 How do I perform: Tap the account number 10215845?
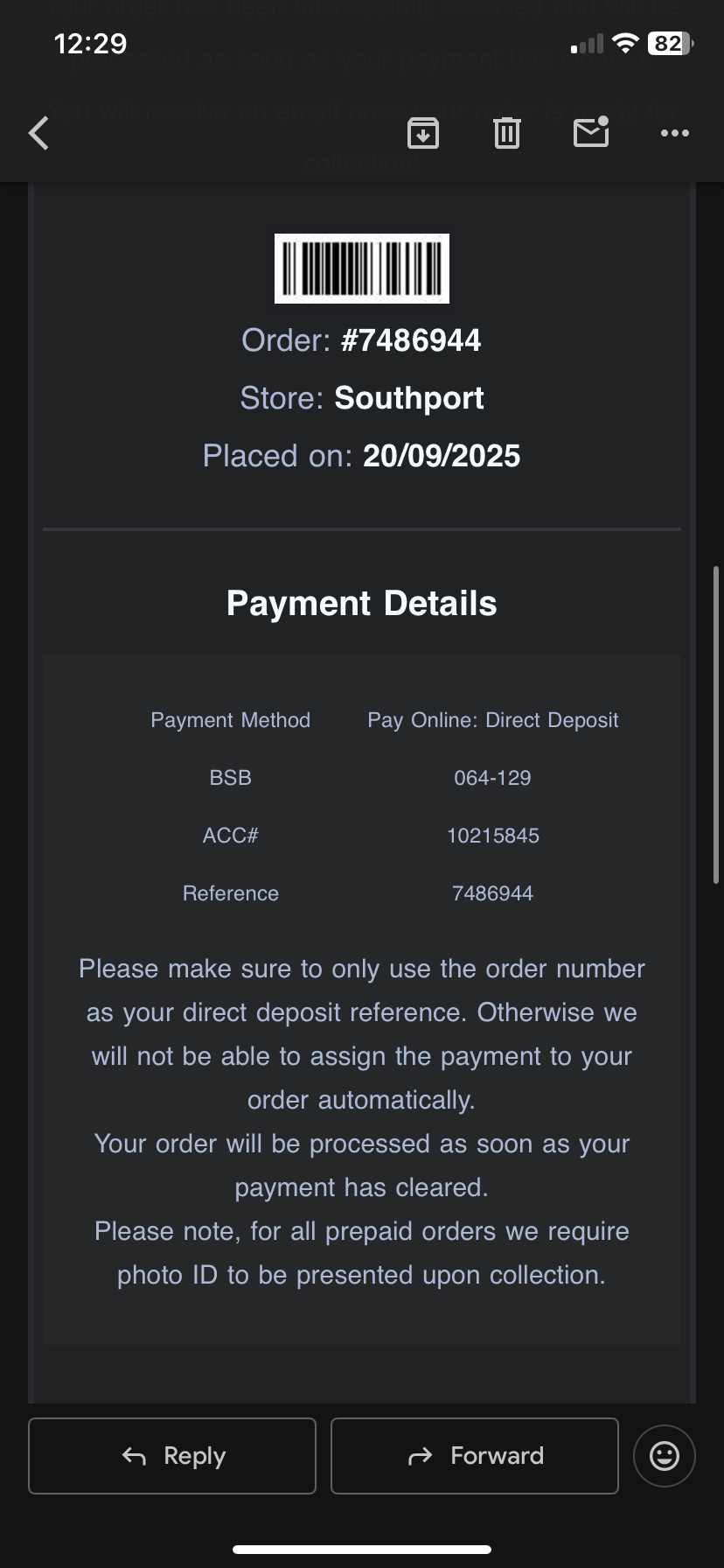(492, 836)
